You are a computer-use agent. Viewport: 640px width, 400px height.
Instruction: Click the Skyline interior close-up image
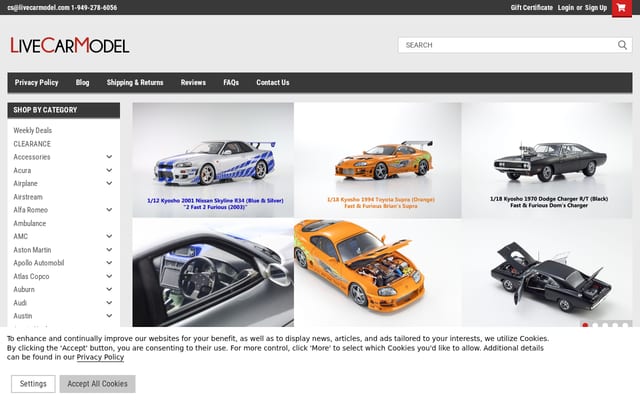point(213,272)
